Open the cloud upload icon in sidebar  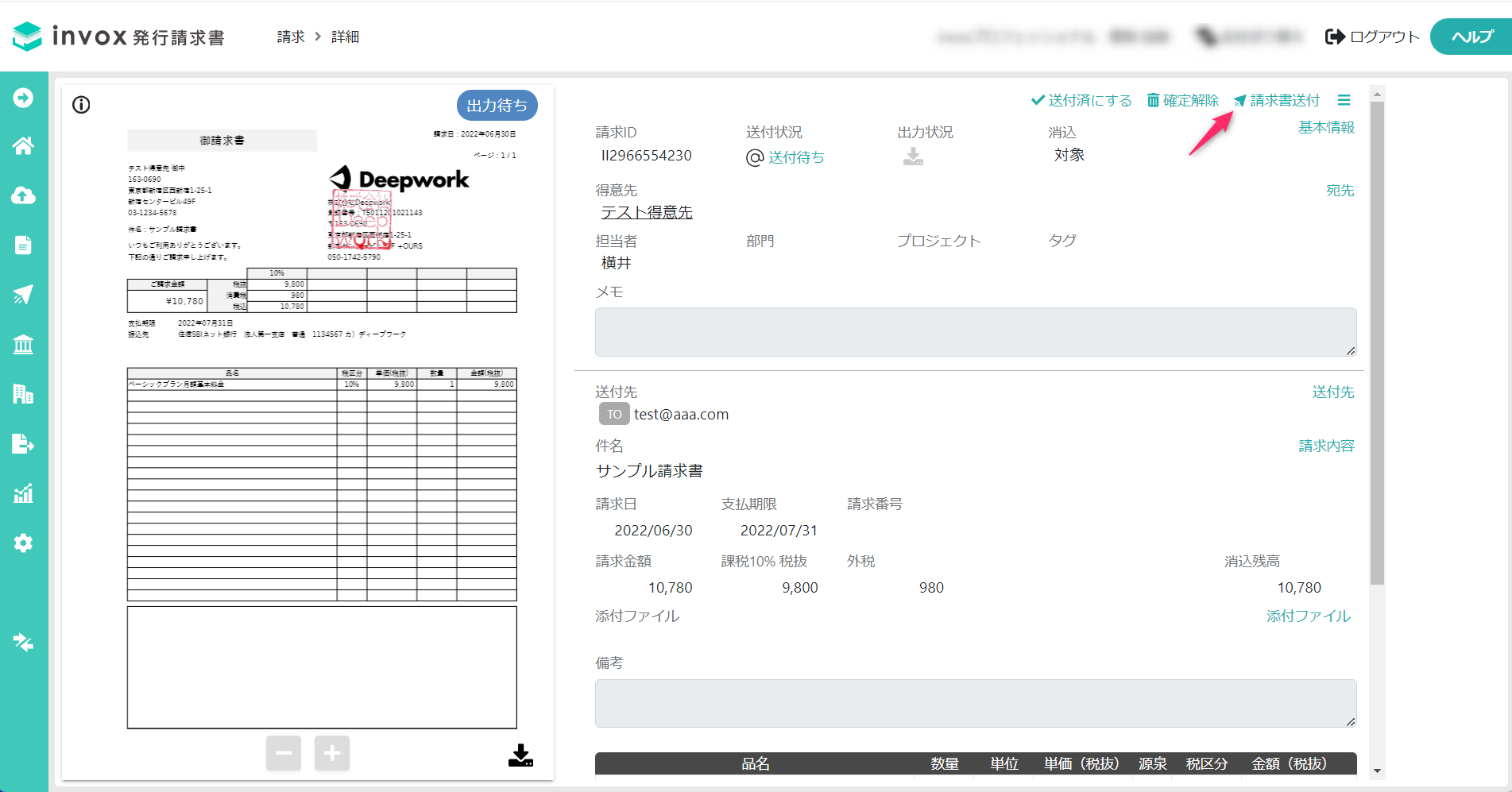point(23,195)
